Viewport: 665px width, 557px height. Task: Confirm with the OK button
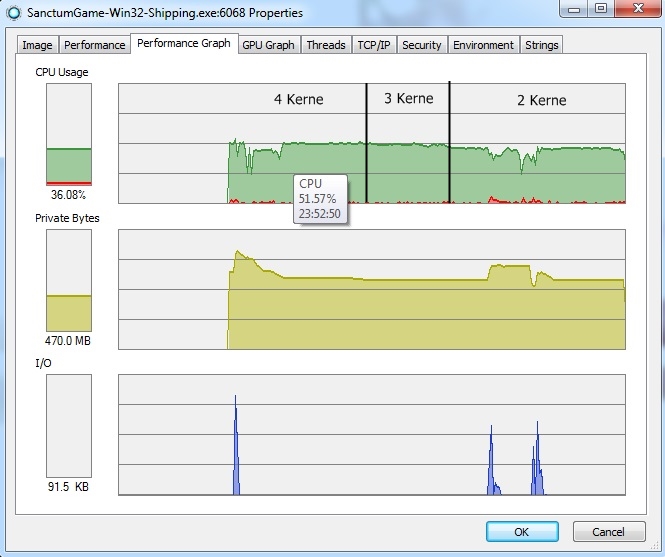522,532
